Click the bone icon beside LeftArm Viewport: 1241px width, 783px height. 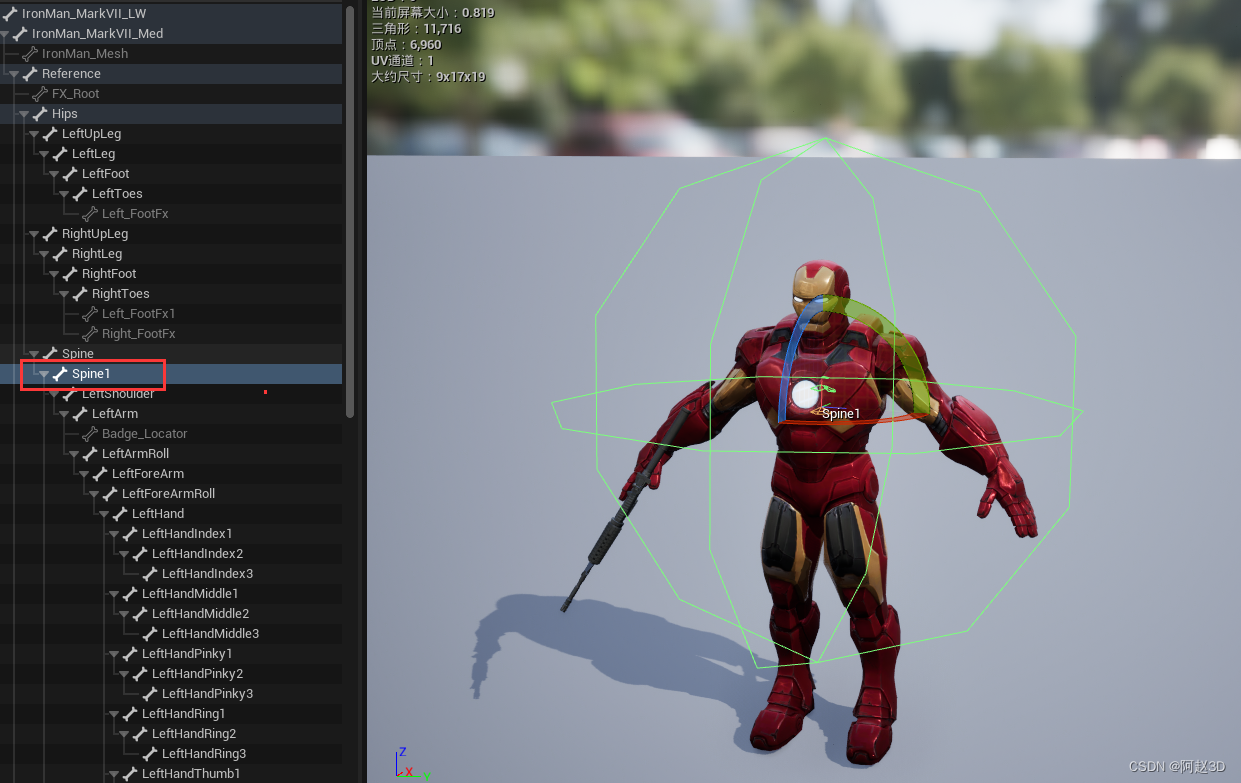point(80,414)
